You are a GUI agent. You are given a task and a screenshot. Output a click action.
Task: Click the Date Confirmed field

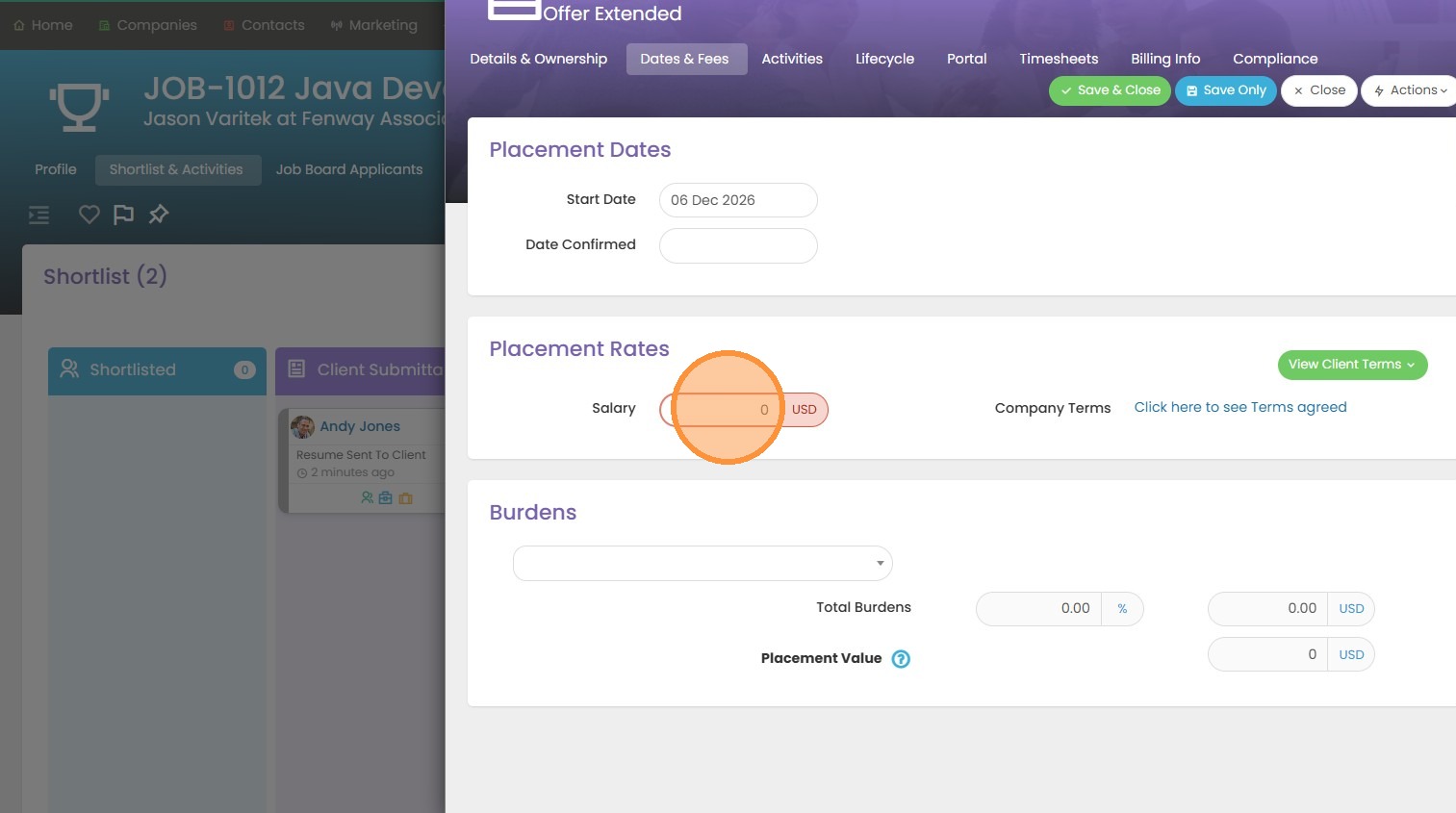738,245
